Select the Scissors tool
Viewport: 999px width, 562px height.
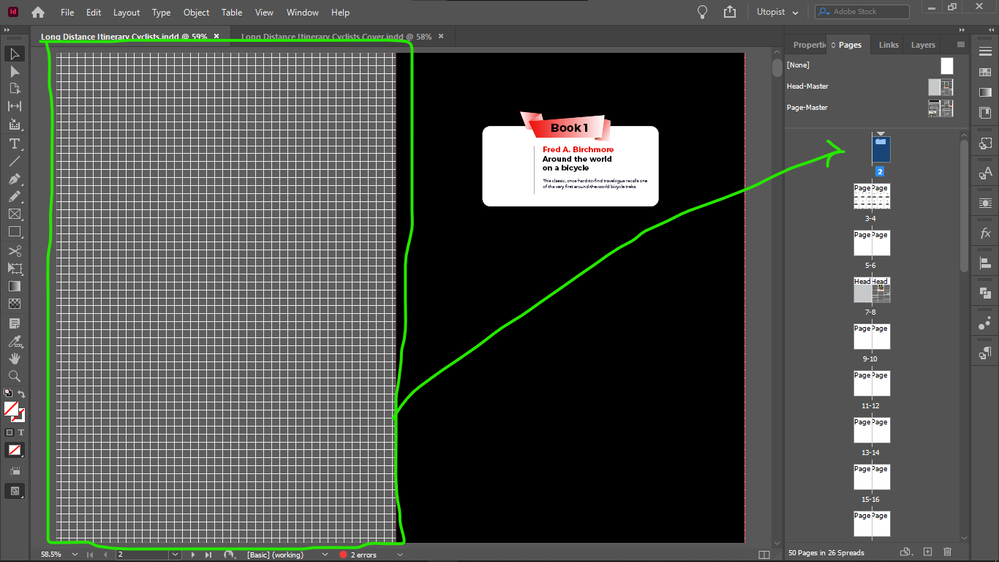[x=14, y=251]
